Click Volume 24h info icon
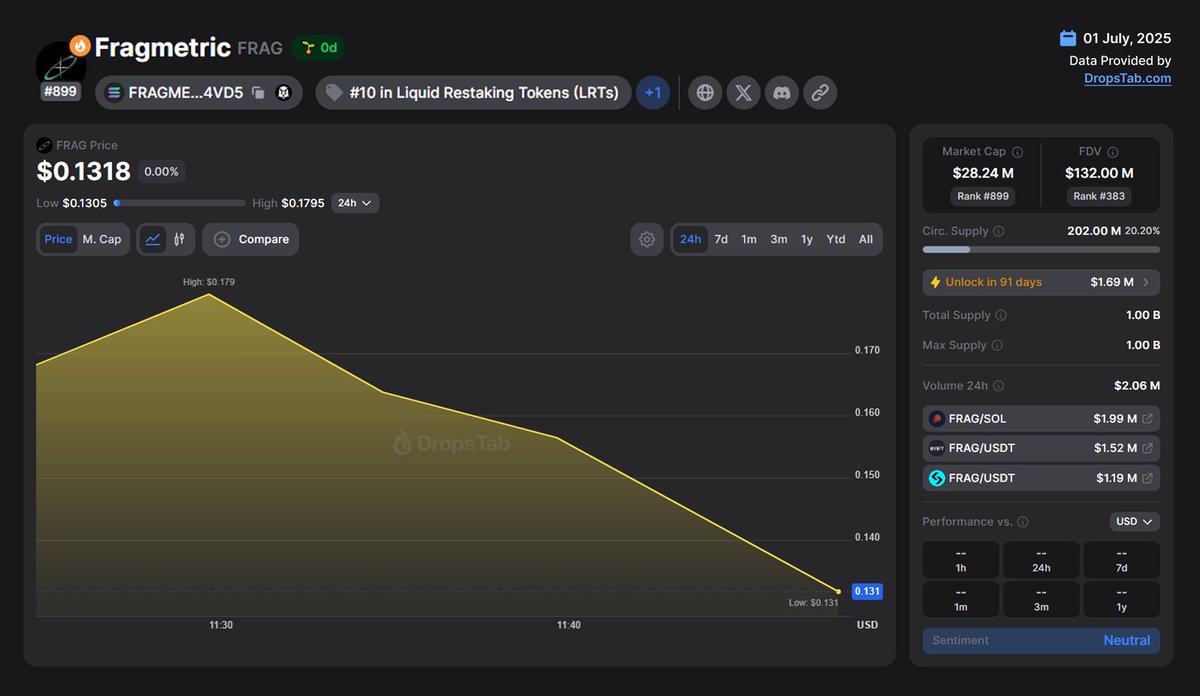1200x696 pixels. [x=998, y=386]
